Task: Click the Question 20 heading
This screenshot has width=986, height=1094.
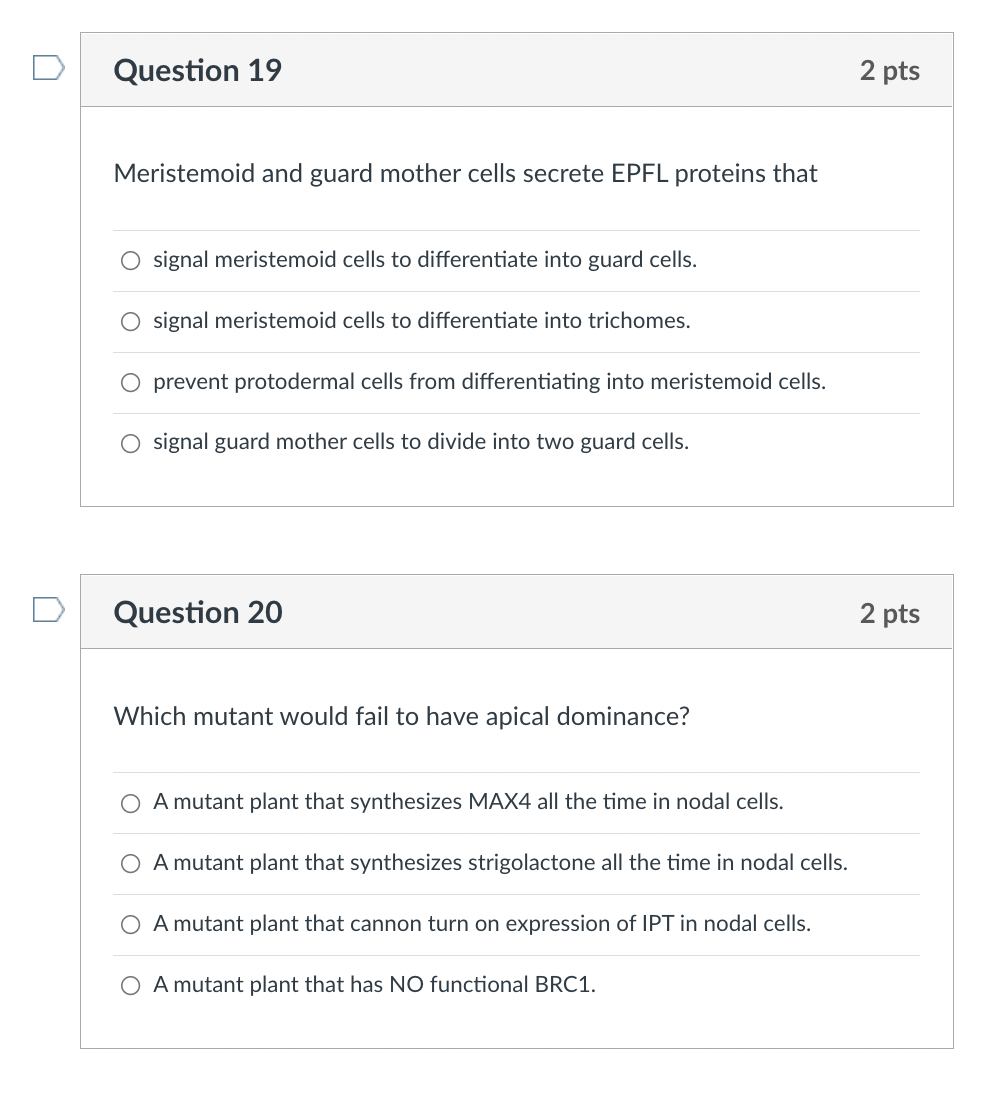Action: [198, 613]
